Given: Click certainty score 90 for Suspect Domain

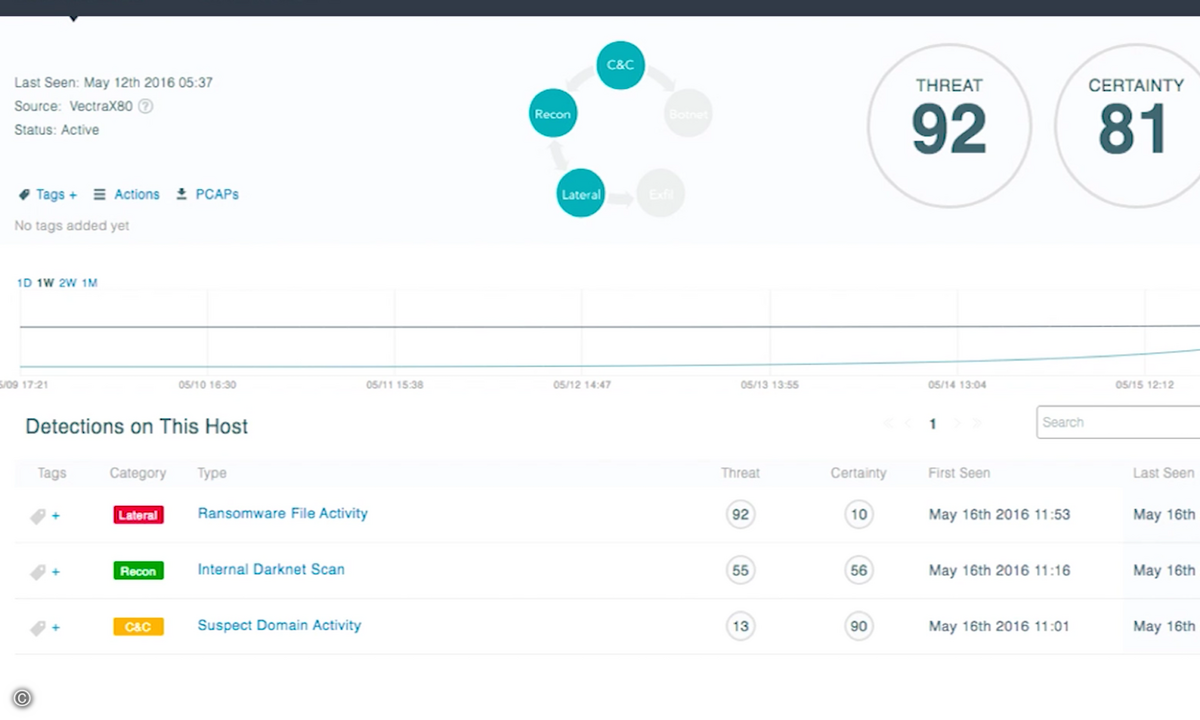Looking at the screenshot, I should point(858,627).
